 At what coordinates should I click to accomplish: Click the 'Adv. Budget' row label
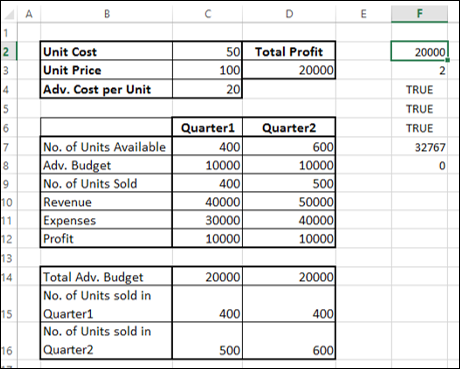(106, 165)
